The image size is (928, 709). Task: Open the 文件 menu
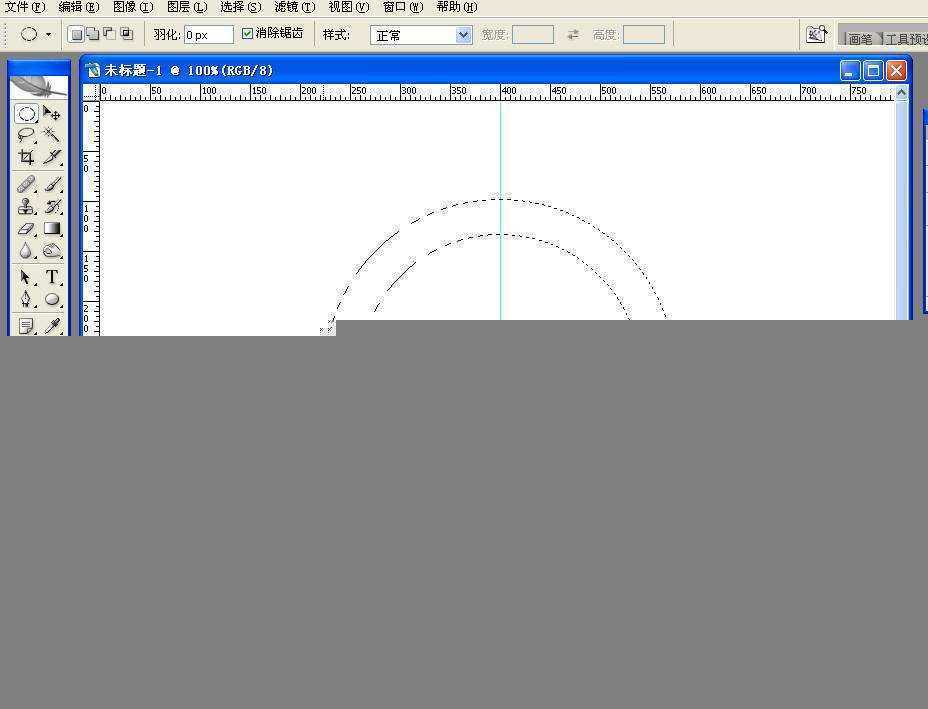(x=24, y=7)
